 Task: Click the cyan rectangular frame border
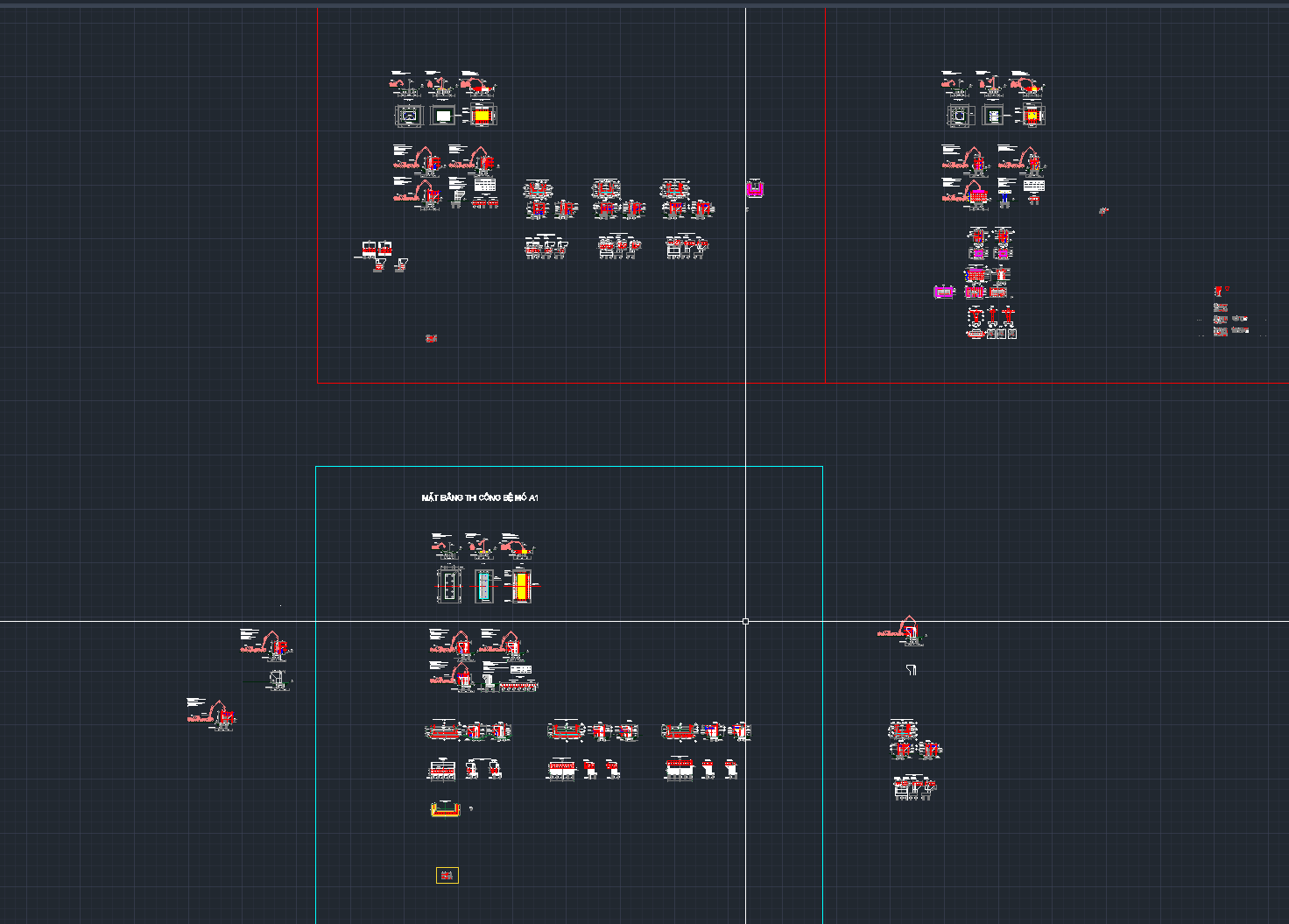(x=569, y=467)
